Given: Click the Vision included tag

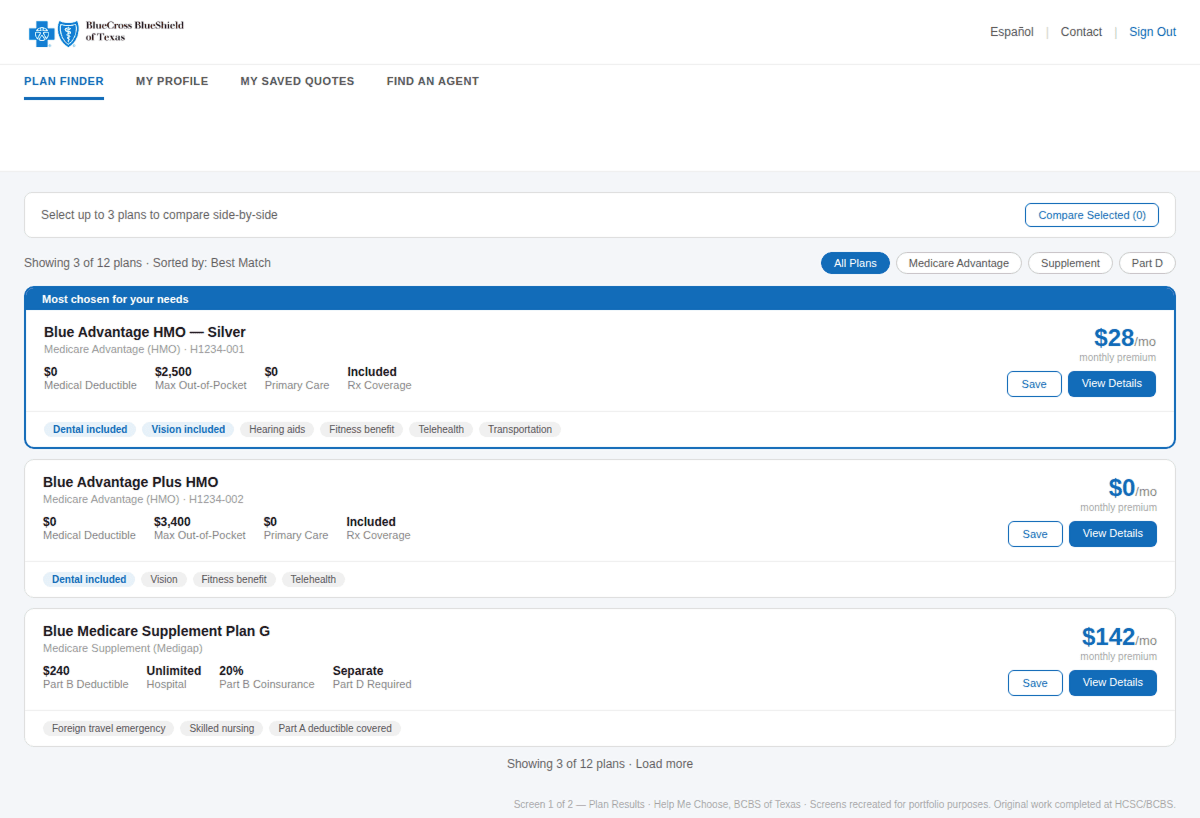Looking at the screenshot, I should pyautogui.click(x=189, y=429).
